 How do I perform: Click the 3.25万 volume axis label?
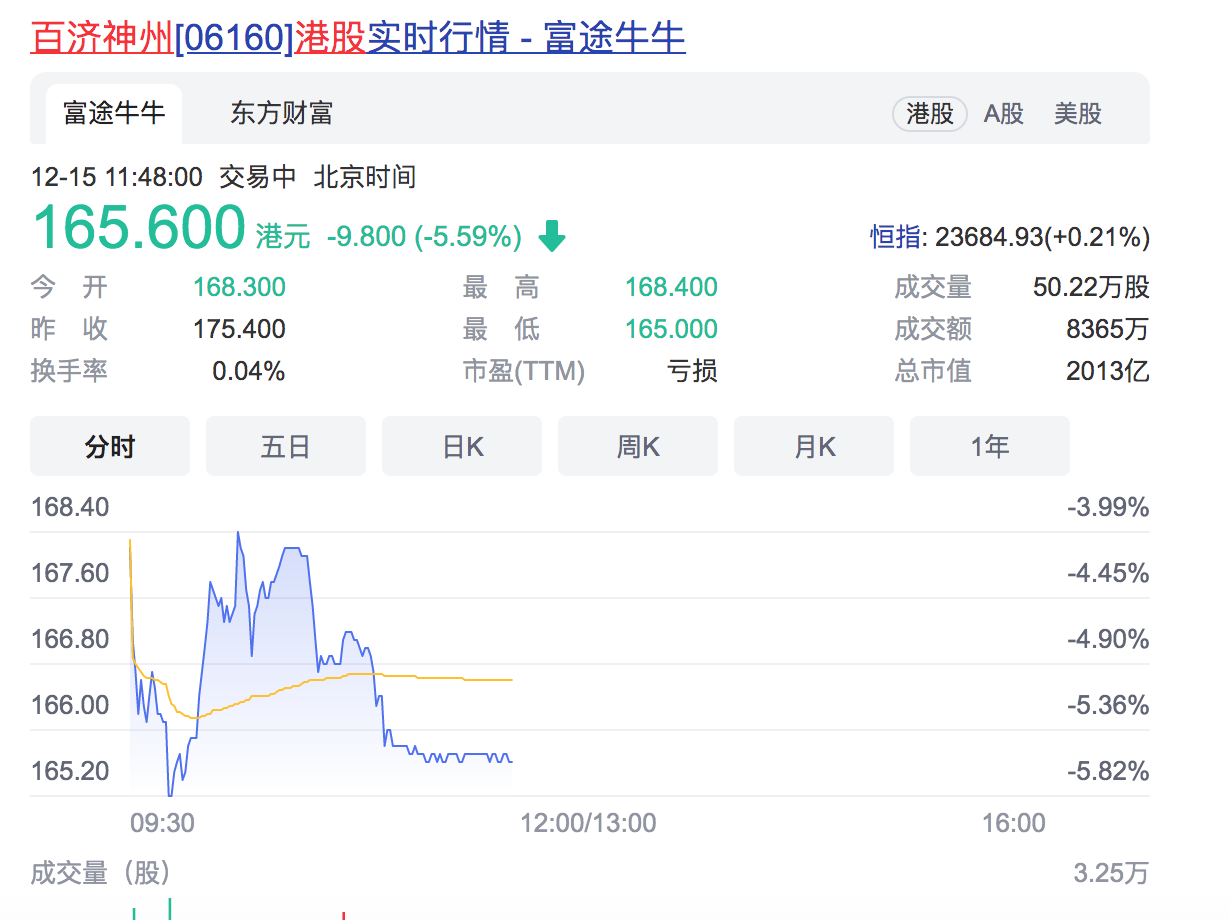[x=1112, y=873]
